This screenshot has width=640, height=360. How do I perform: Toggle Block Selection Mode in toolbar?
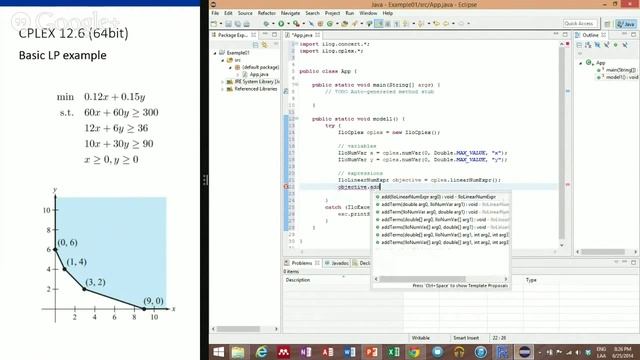(x=388, y=24)
